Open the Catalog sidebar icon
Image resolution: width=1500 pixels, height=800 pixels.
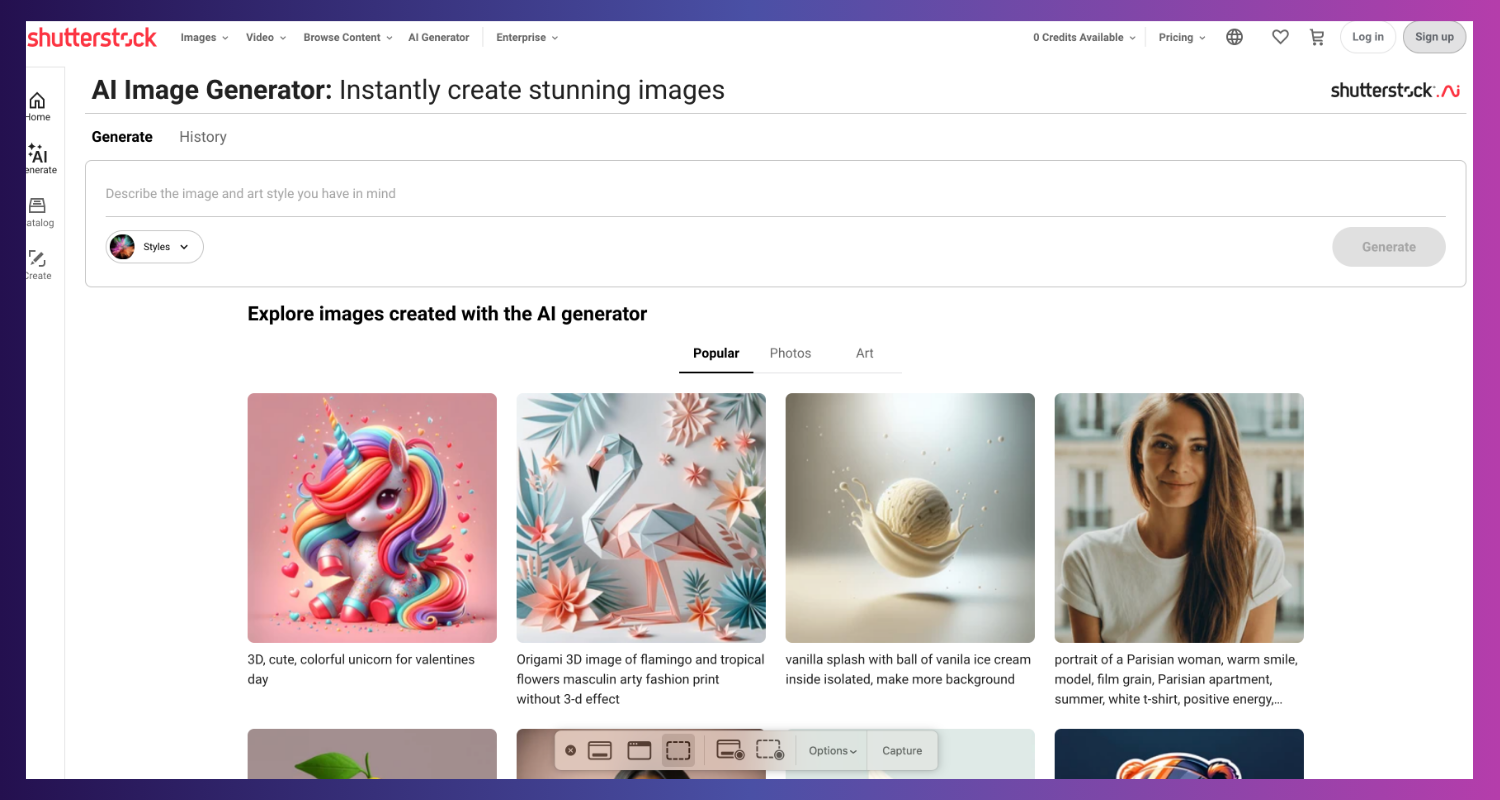(x=38, y=212)
